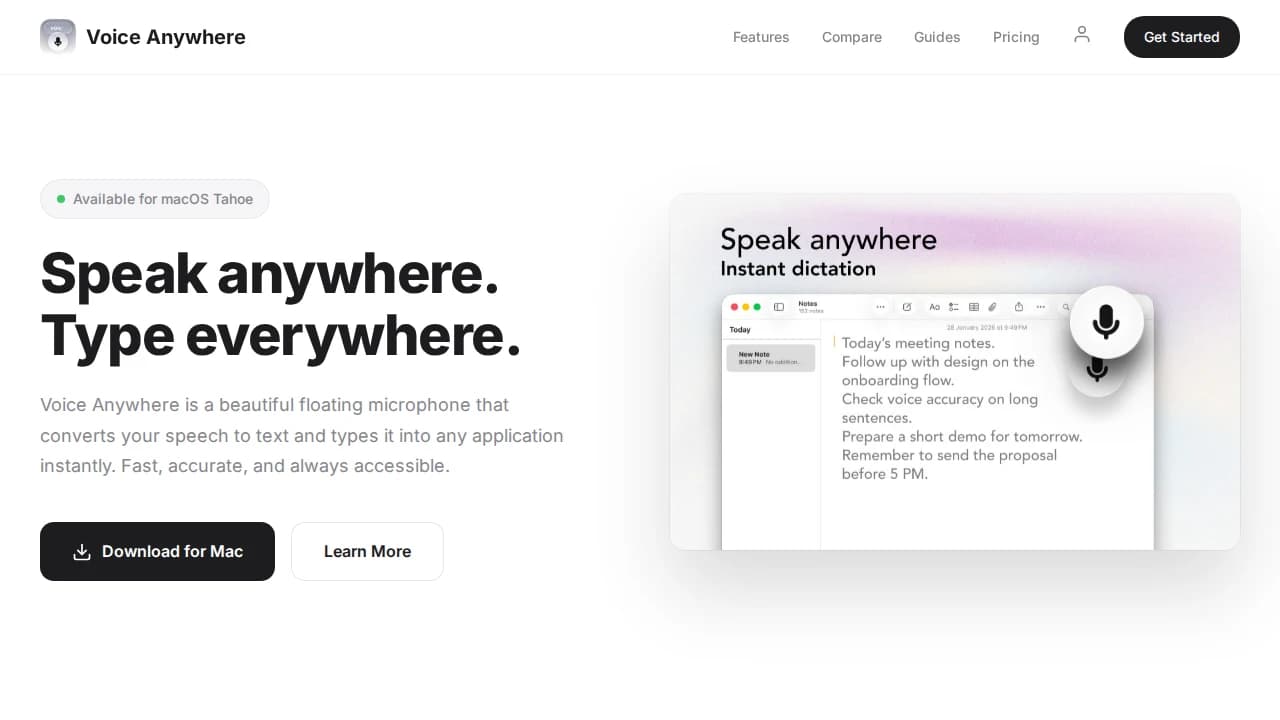Click the Learn More link
Image resolution: width=1280 pixels, height=720 pixels.
(367, 551)
